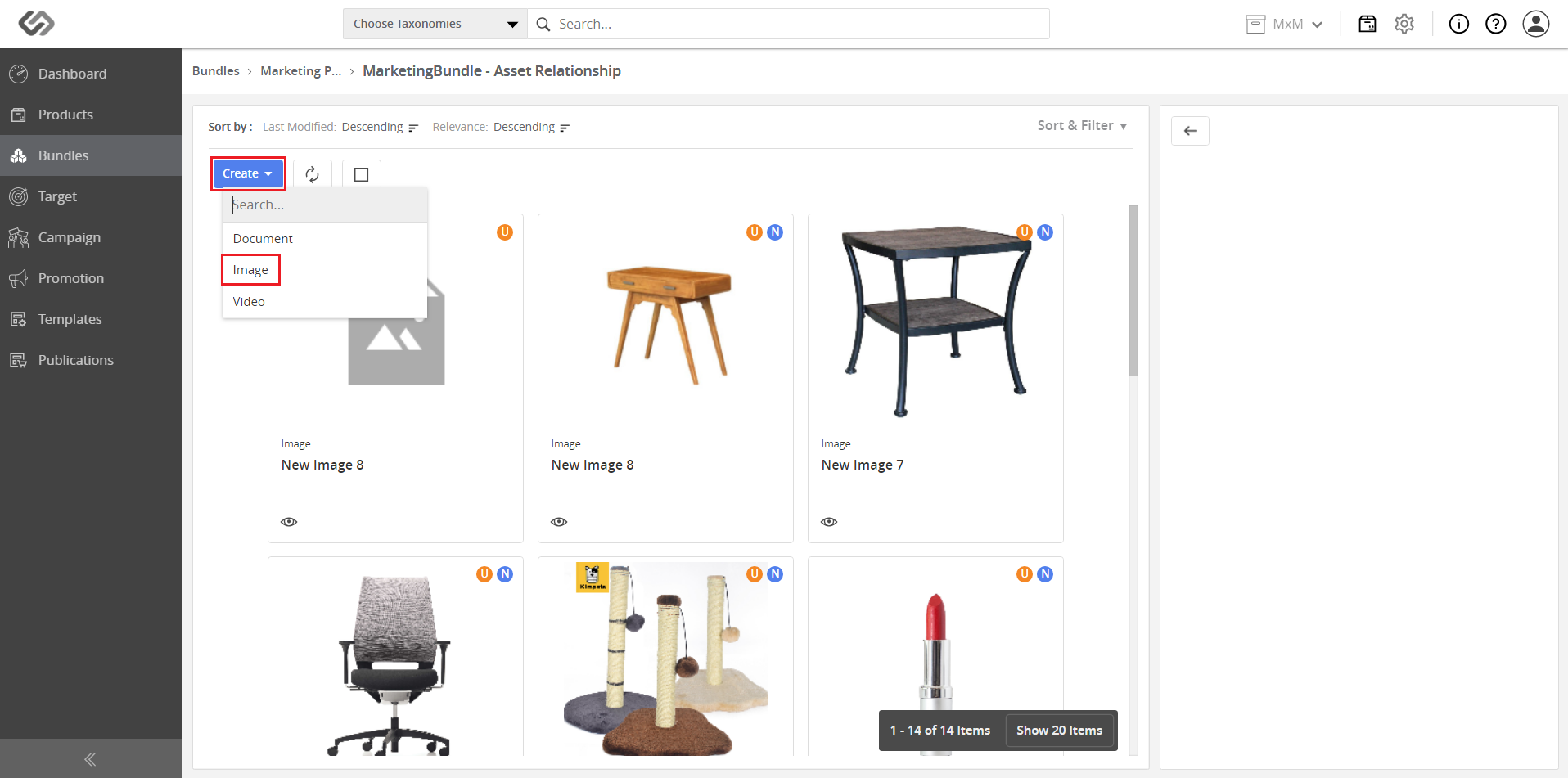Toggle preview eye on wooden desk card

[559, 522]
